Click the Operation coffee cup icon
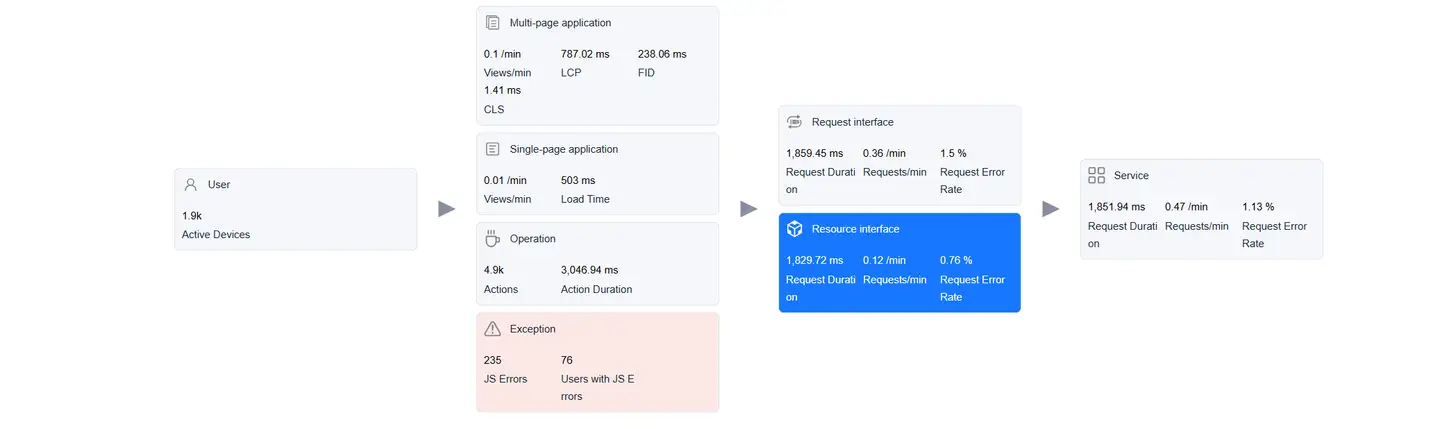The width and height of the screenshot is (1440, 429). point(492,239)
